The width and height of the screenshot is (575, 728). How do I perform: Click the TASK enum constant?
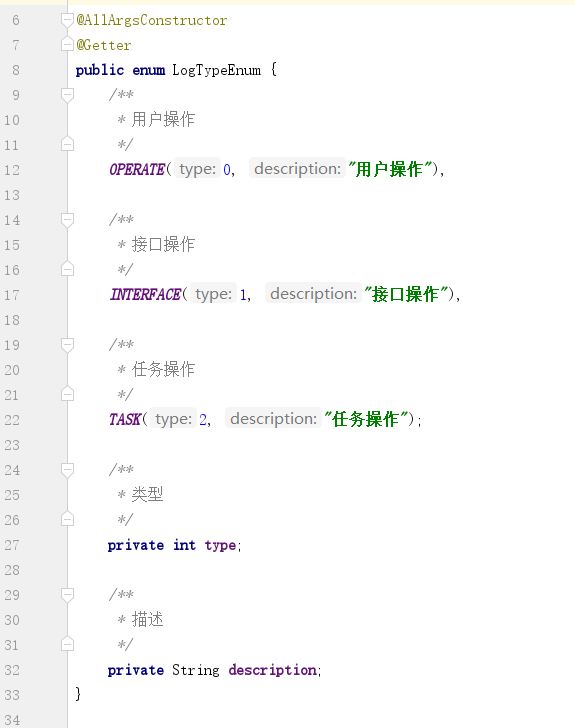[125, 419]
